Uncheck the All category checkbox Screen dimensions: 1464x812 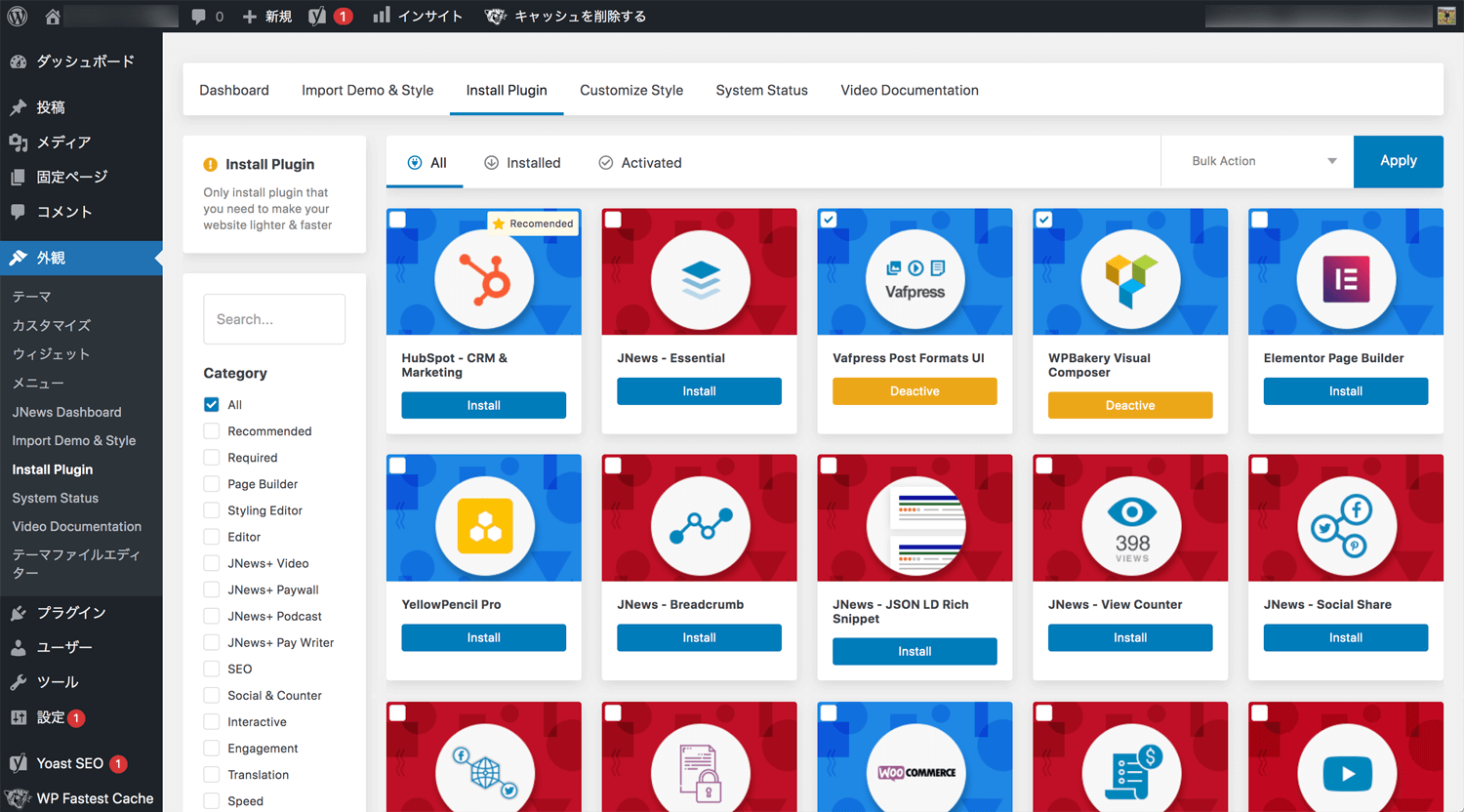pos(211,404)
